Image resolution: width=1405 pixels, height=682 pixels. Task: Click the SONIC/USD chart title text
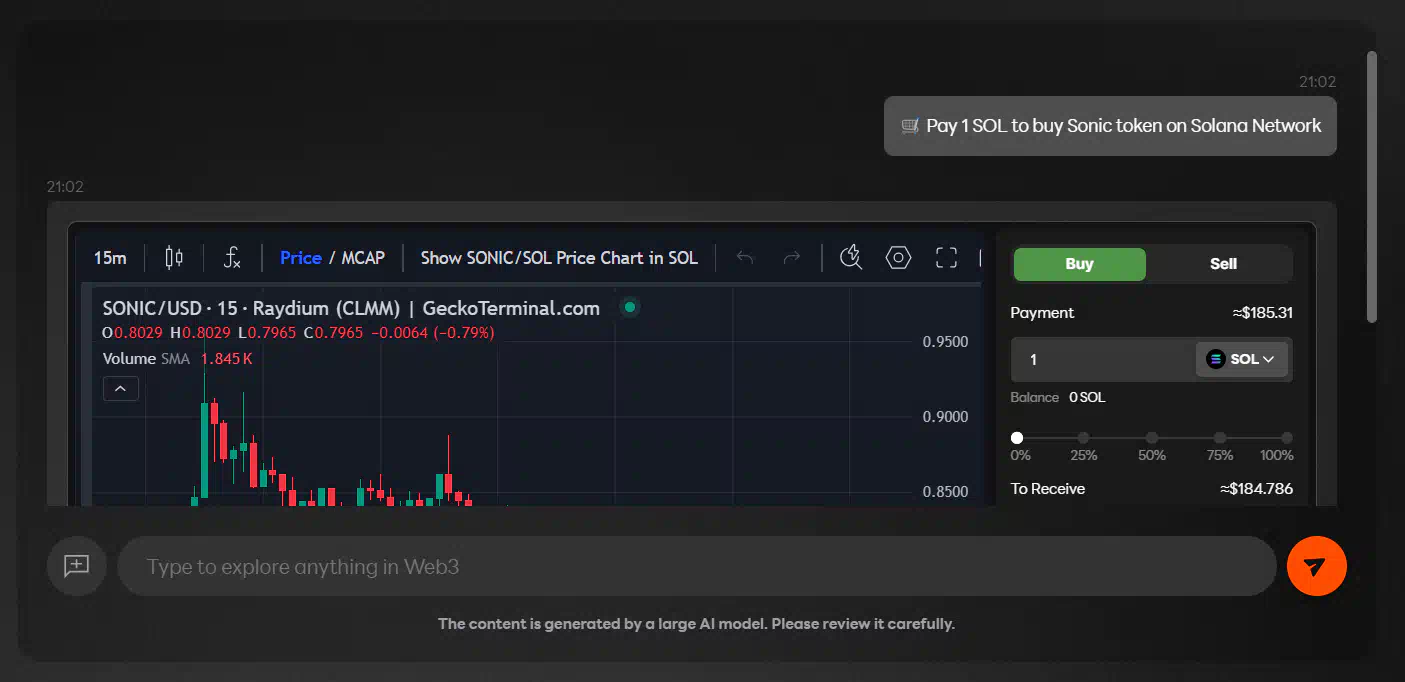pyautogui.click(x=351, y=308)
